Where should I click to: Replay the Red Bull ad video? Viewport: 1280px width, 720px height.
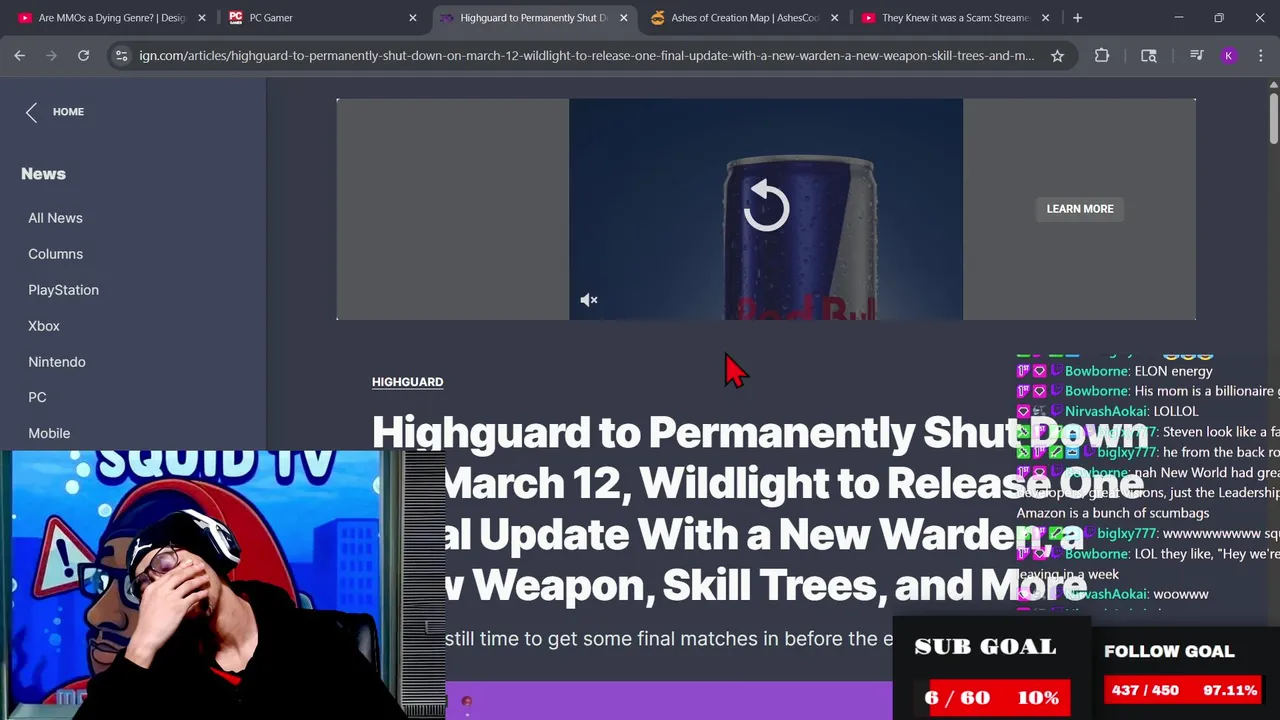766,206
